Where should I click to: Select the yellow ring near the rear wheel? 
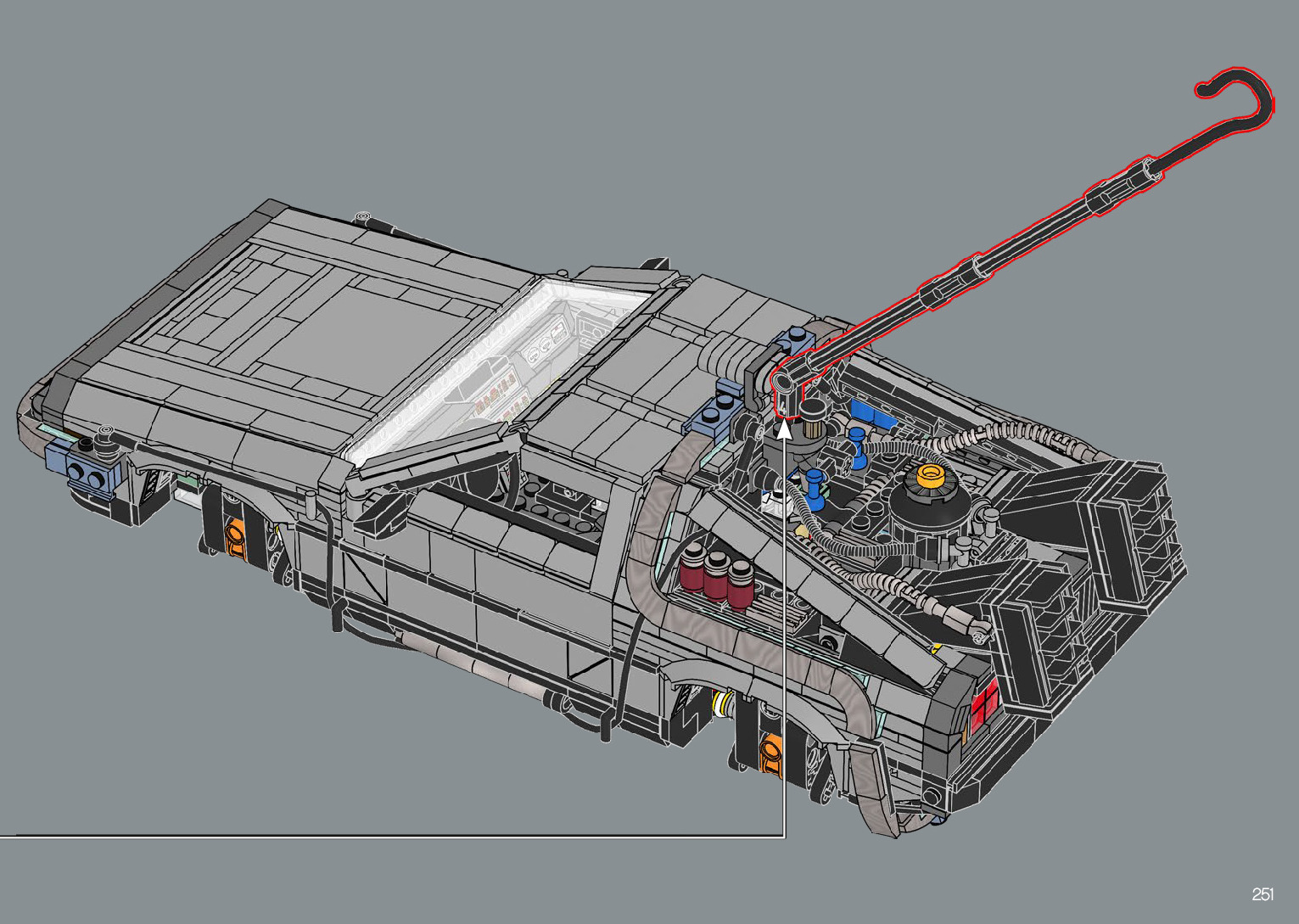click(x=723, y=703)
